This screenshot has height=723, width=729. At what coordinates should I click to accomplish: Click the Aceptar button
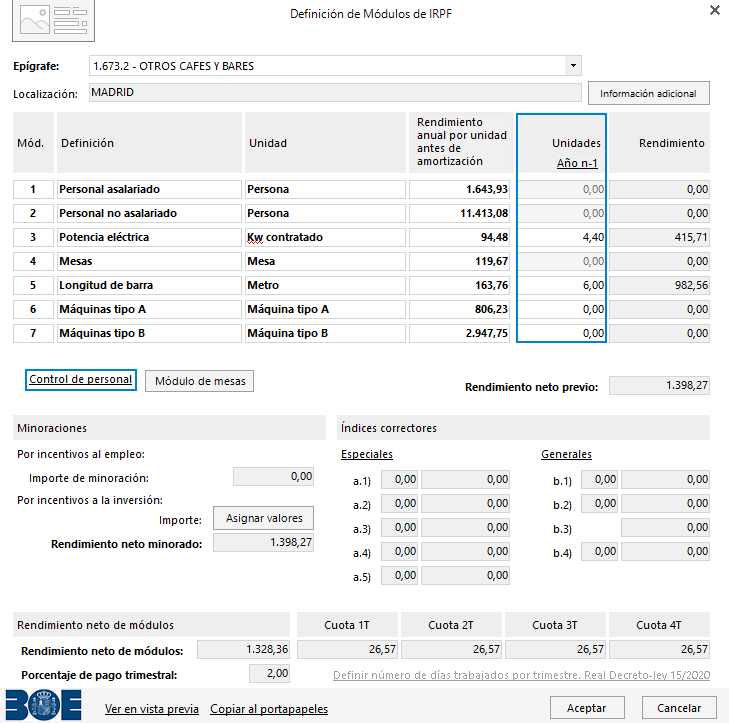point(587,708)
